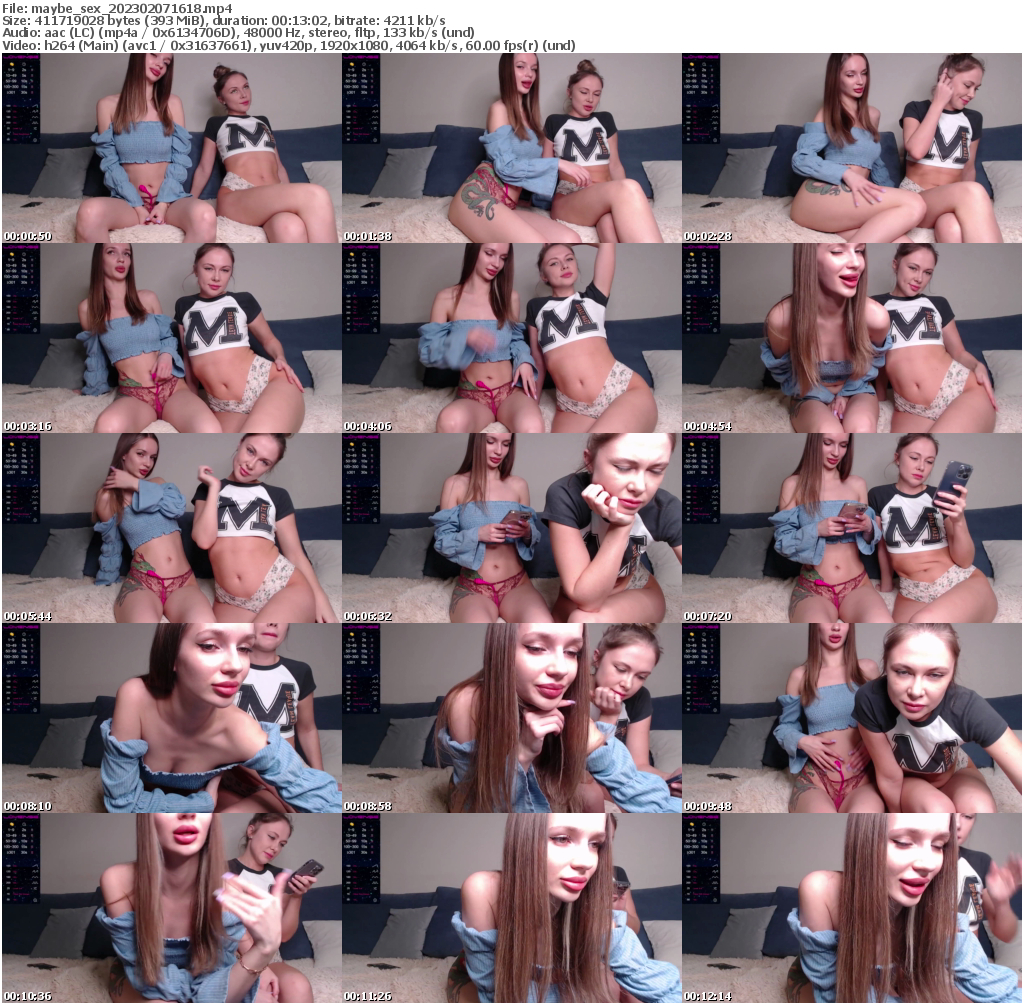Open the bottom-center frame at 00:11:26
Viewport: 1024px width, 1003px height.
coord(511,908)
